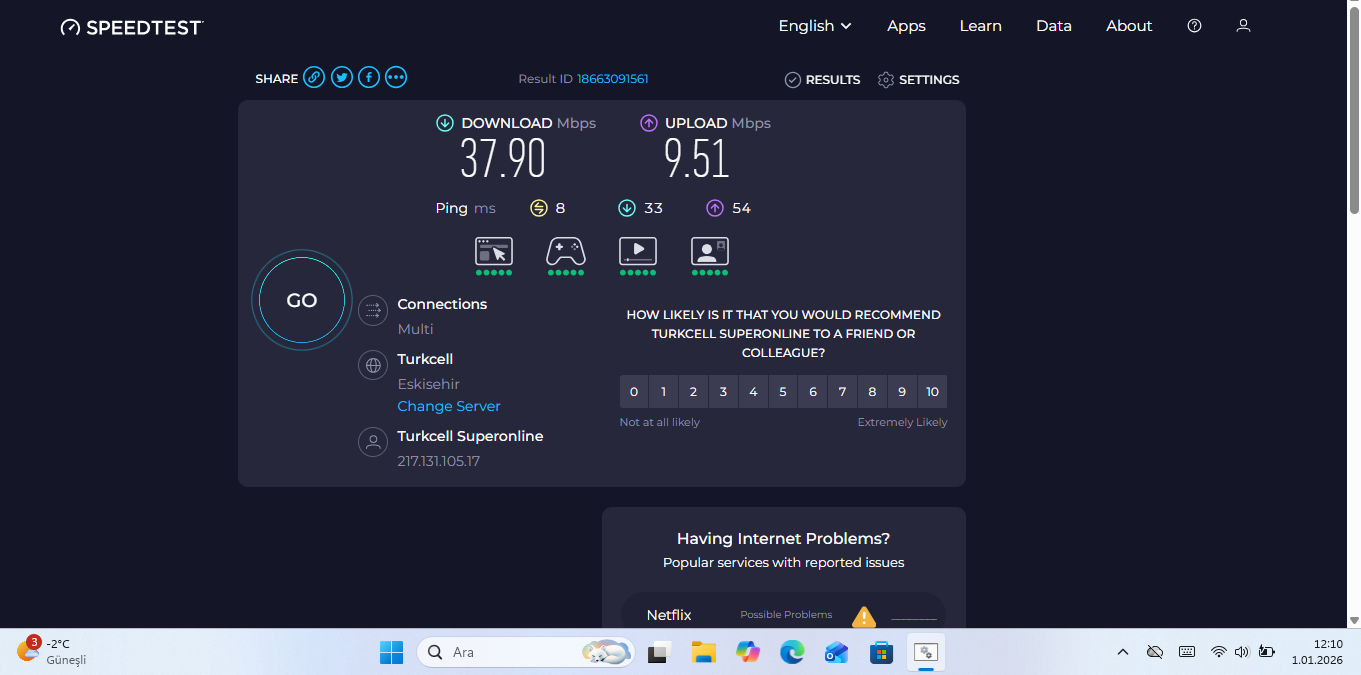
Task: Open the Learn menu
Action: click(980, 26)
